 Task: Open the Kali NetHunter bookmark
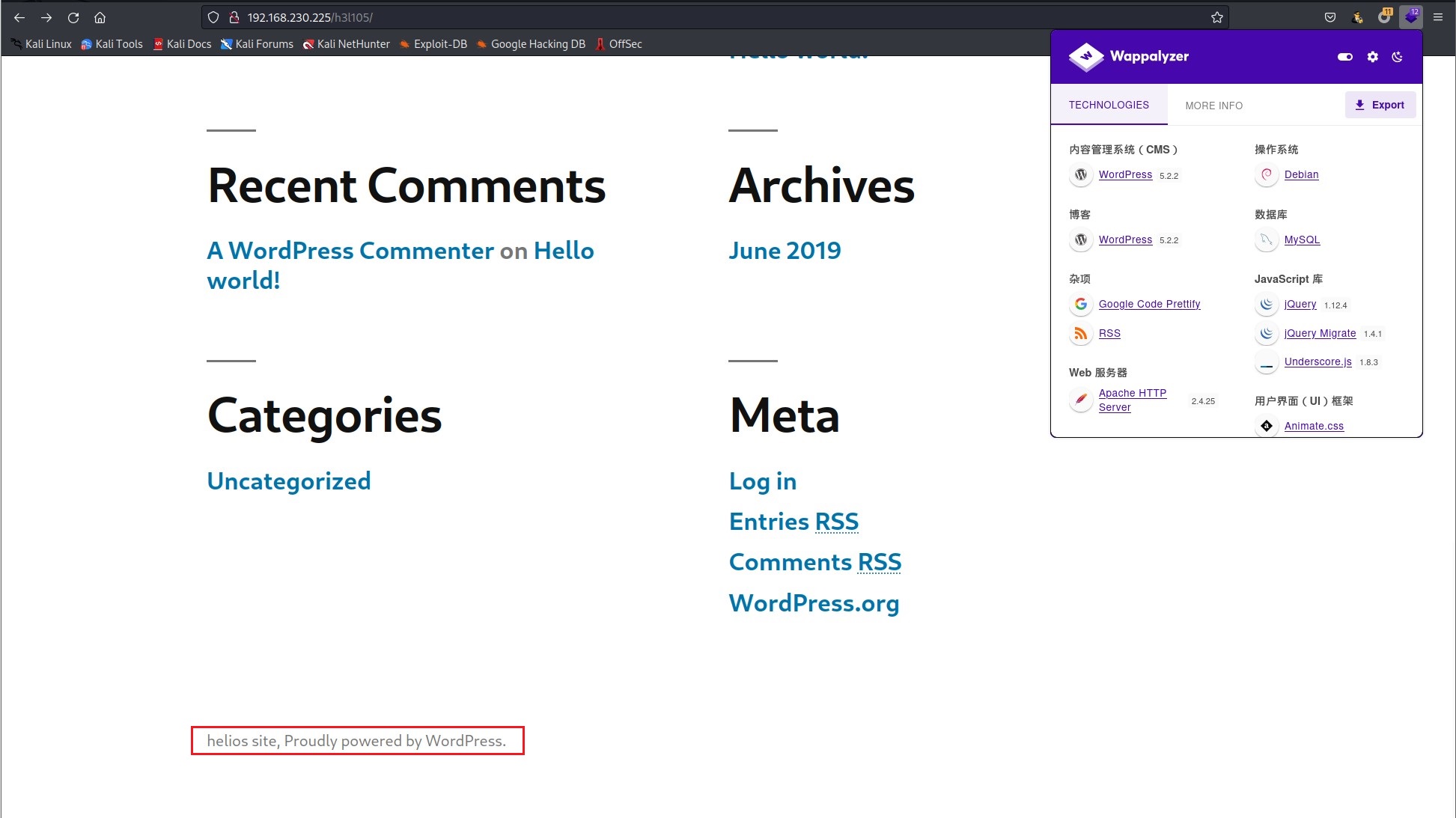pos(346,44)
